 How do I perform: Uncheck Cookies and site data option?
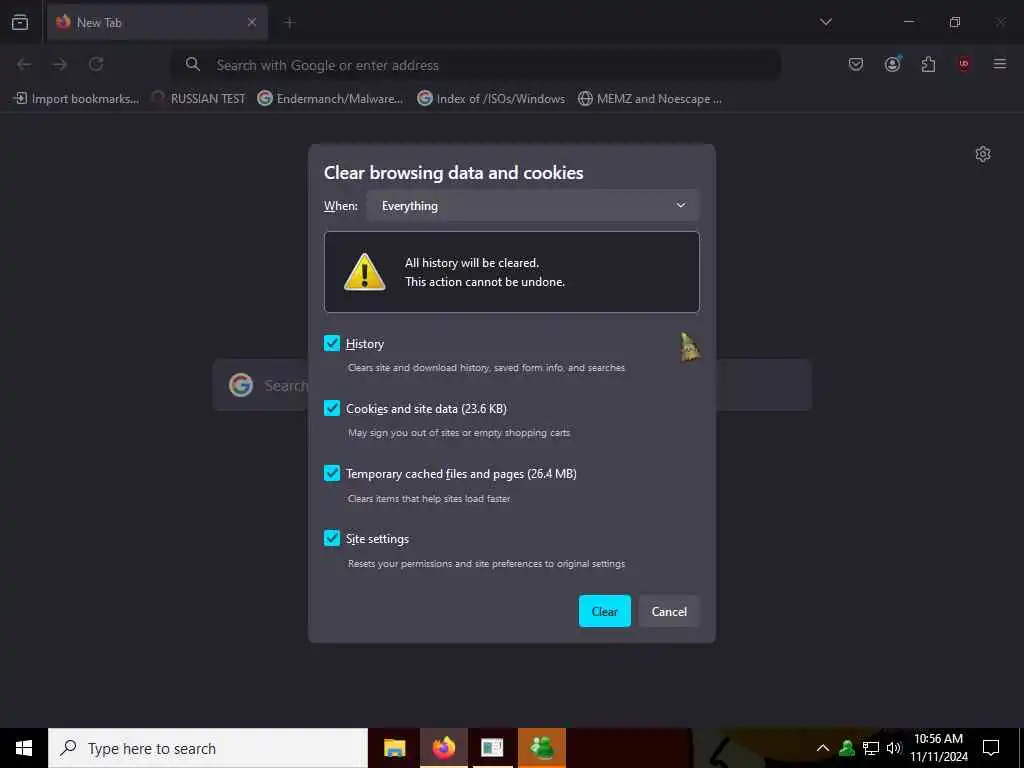coord(332,408)
